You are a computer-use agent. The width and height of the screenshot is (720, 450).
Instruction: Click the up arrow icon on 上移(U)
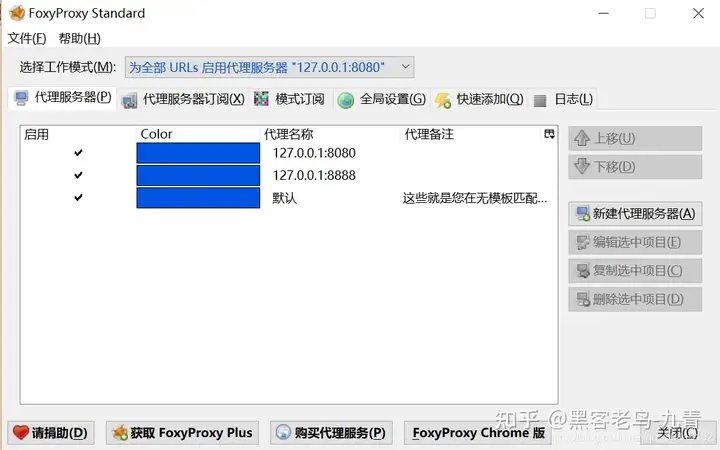(x=582, y=138)
